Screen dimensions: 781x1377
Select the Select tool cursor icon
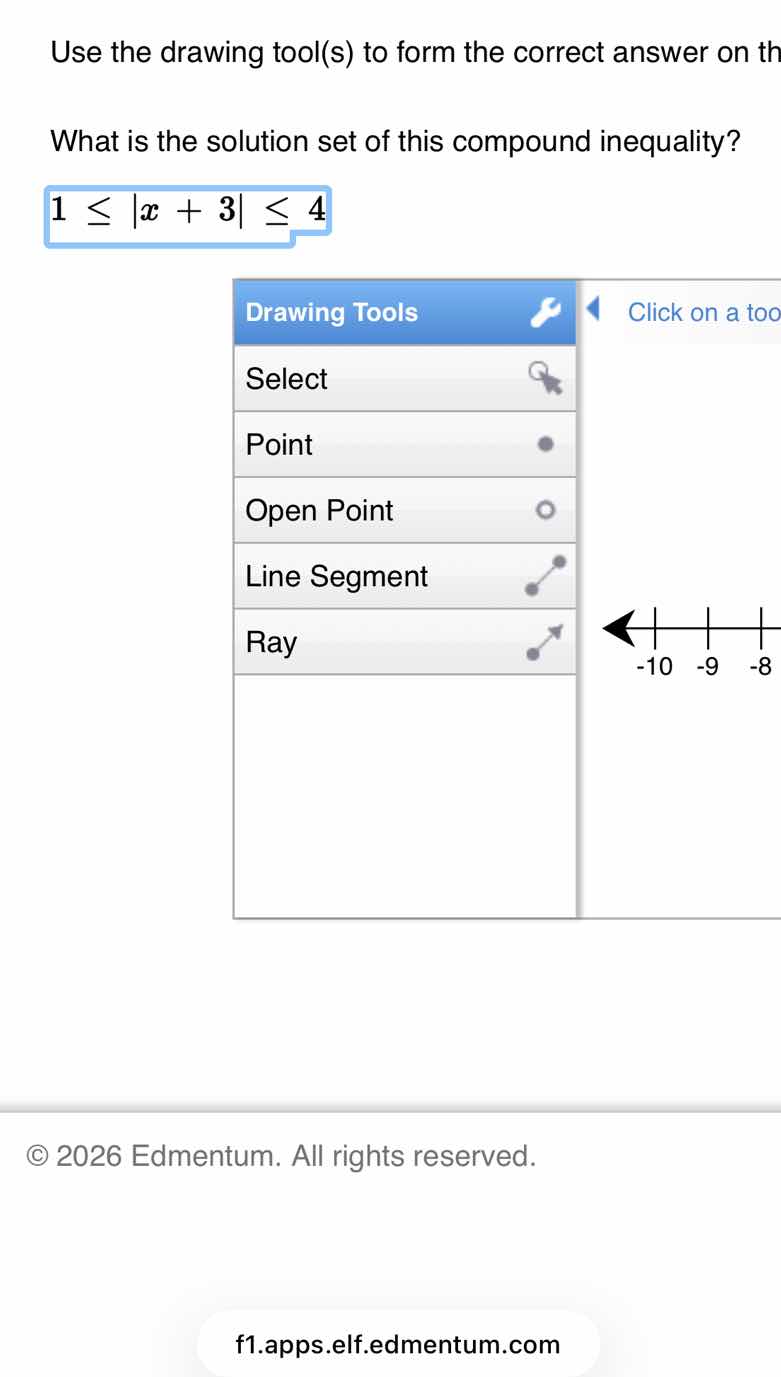pos(546,379)
